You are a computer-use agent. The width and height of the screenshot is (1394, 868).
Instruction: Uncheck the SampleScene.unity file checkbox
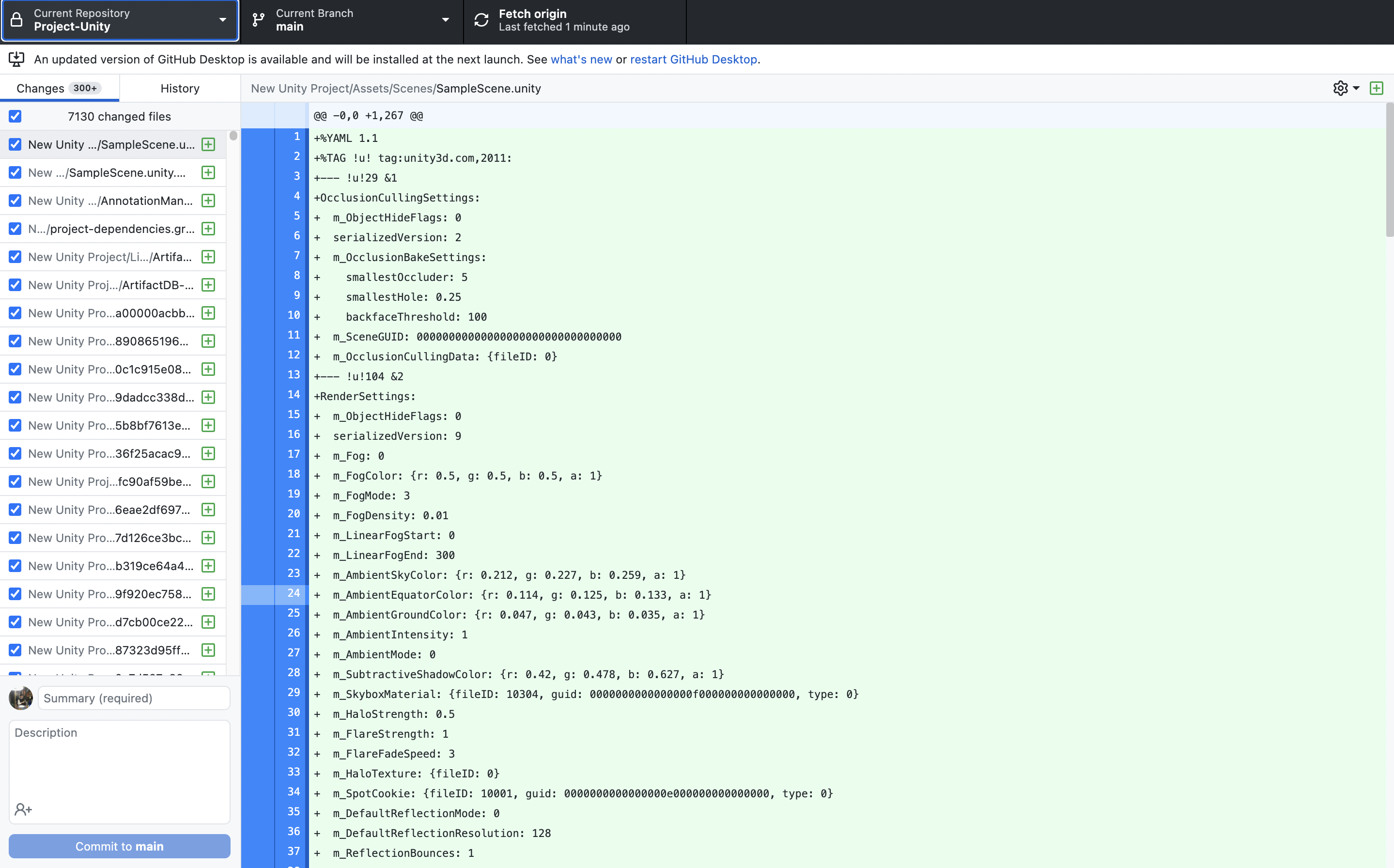click(x=15, y=145)
